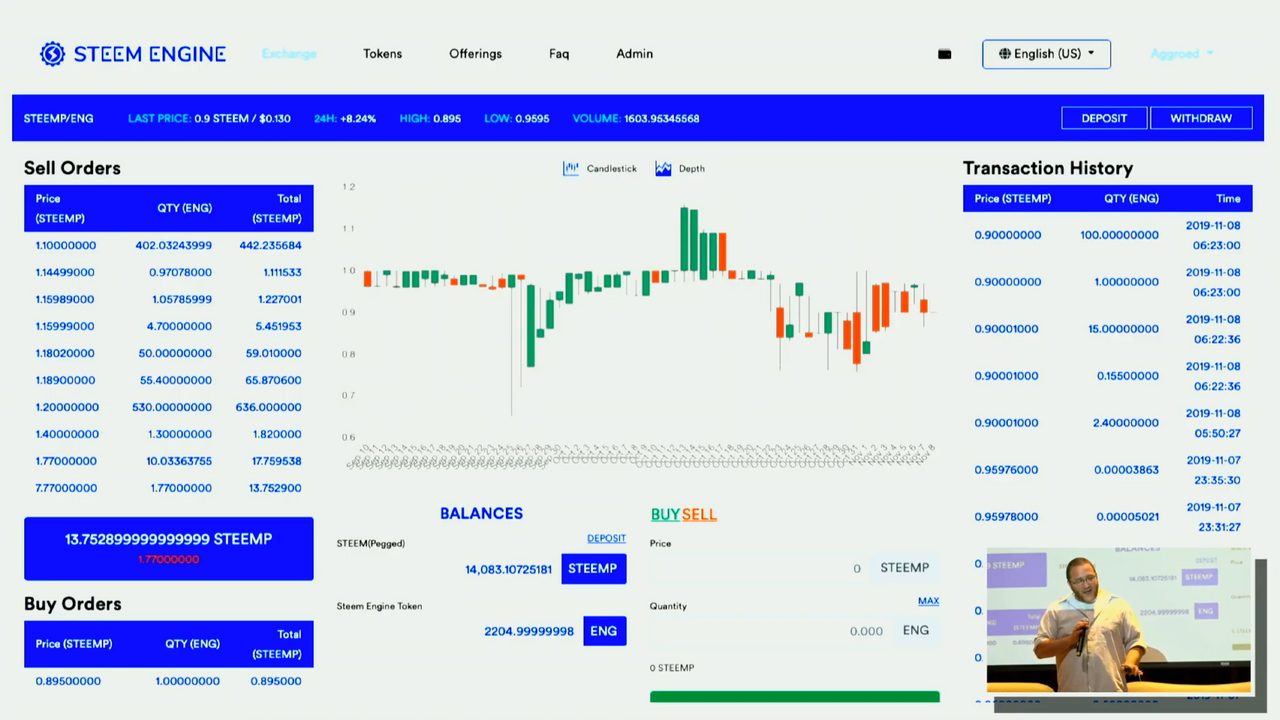Click the green submit order button
This screenshot has width=1280, height=720.
(x=795, y=696)
